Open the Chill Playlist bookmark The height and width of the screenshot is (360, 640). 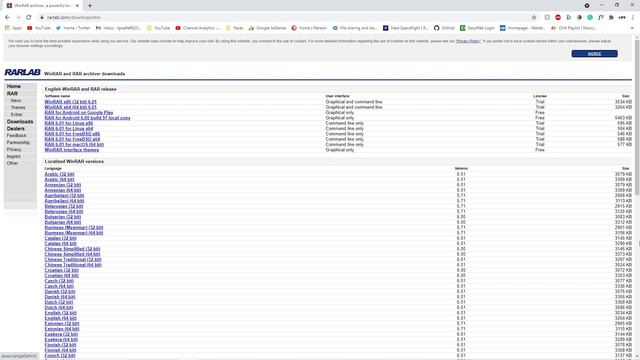(x=573, y=28)
